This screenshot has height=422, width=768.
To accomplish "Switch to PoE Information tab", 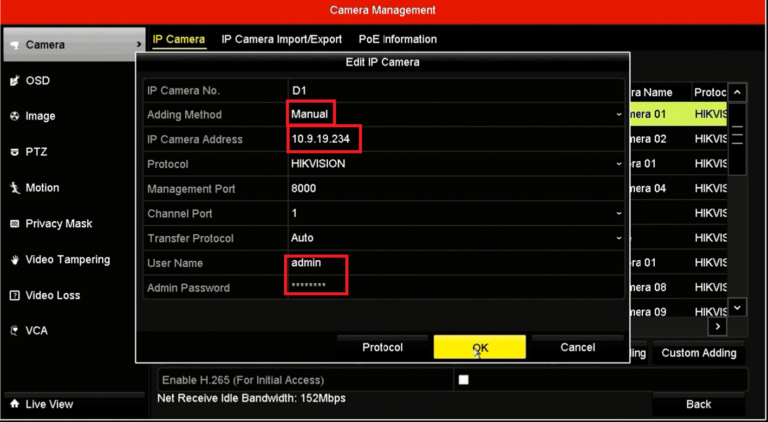I will pos(398,40).
